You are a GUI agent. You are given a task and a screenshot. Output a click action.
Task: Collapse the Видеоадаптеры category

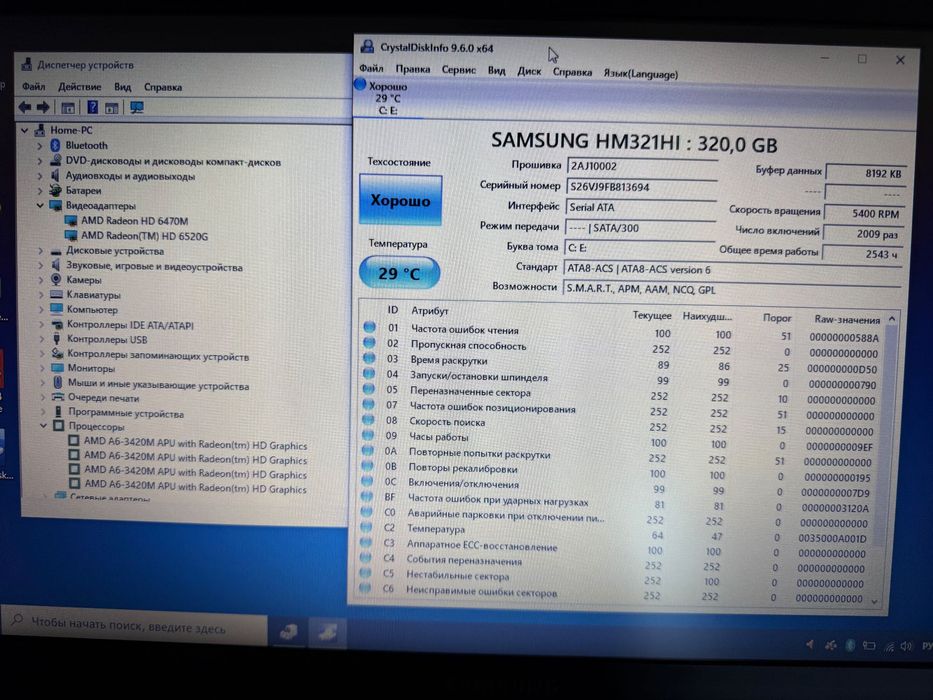40,205
